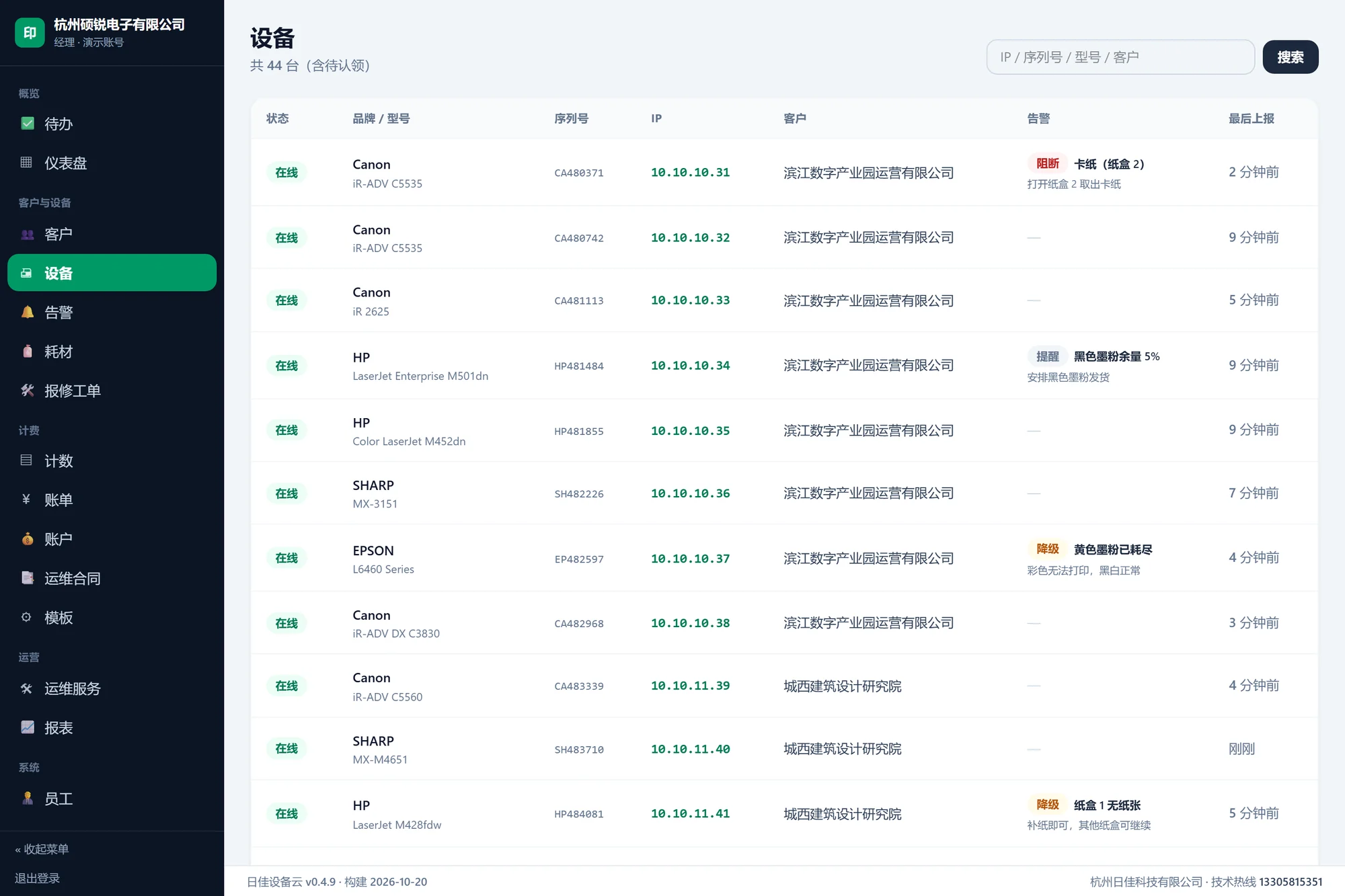Click 刚刚 last report cell
Image resolution: width=1345 pixels, height=896 pixels.
tap(1241, 749)
